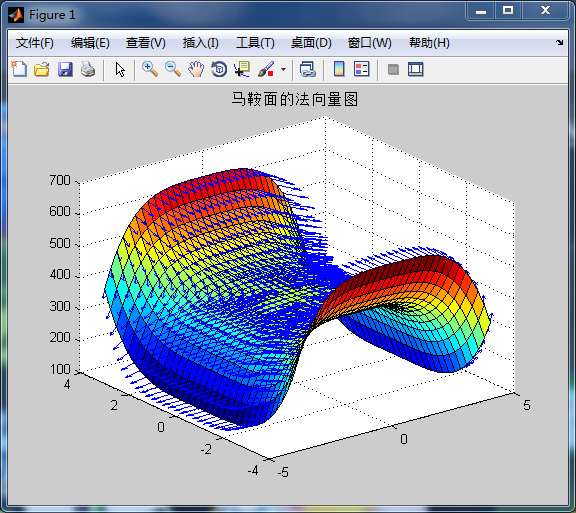Toggle the Brush data tool

[x=266, y=69]
